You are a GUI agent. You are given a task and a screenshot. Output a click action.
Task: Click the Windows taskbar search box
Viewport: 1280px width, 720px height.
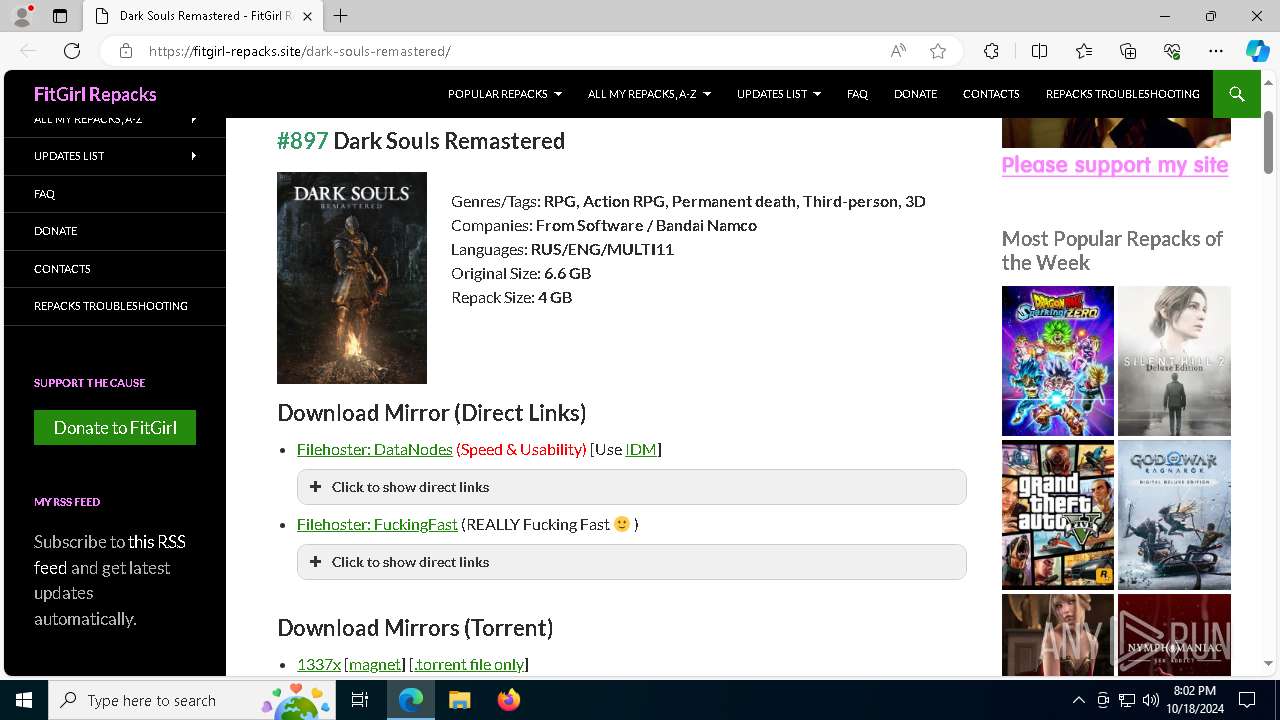click(192, 700)
